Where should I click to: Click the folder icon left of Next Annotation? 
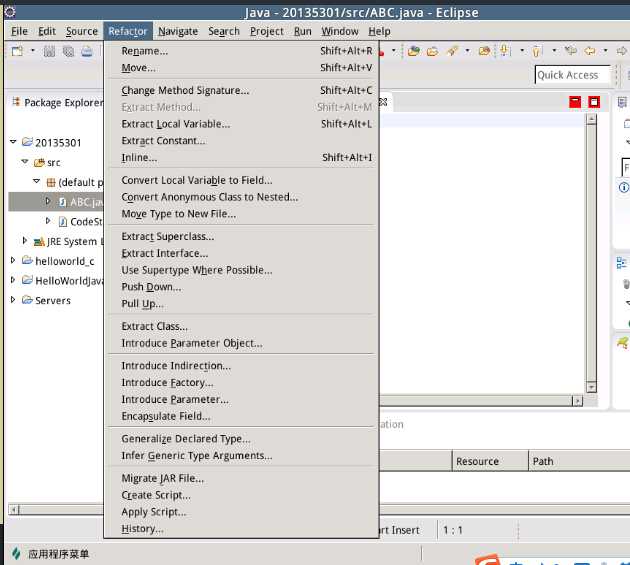click(485, 51)
